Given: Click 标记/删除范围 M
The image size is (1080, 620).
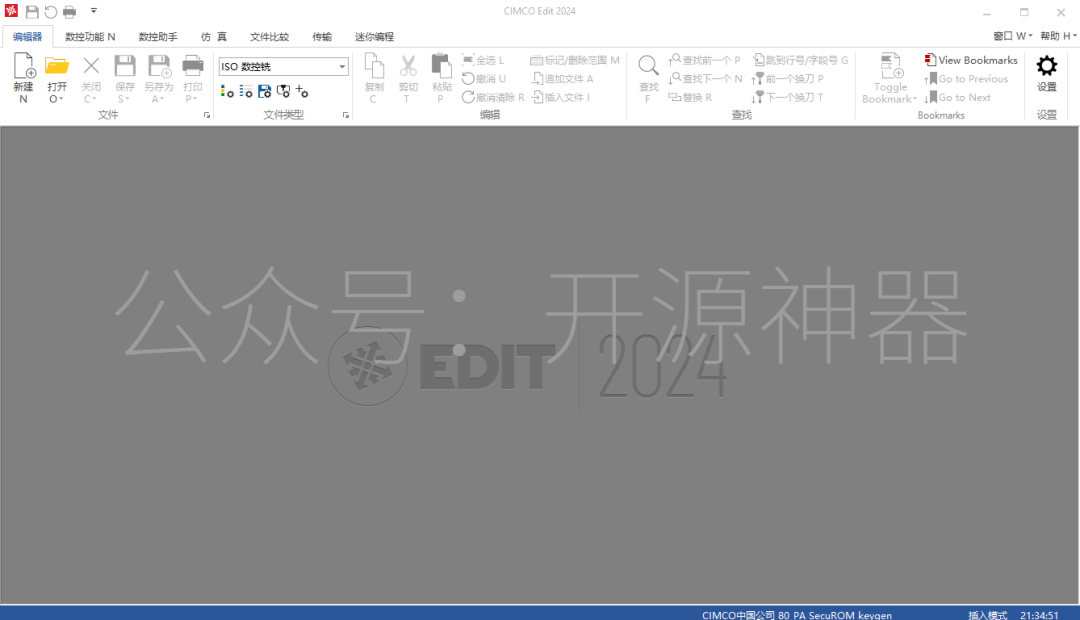Looking at the screenshot, I should 574,60.
